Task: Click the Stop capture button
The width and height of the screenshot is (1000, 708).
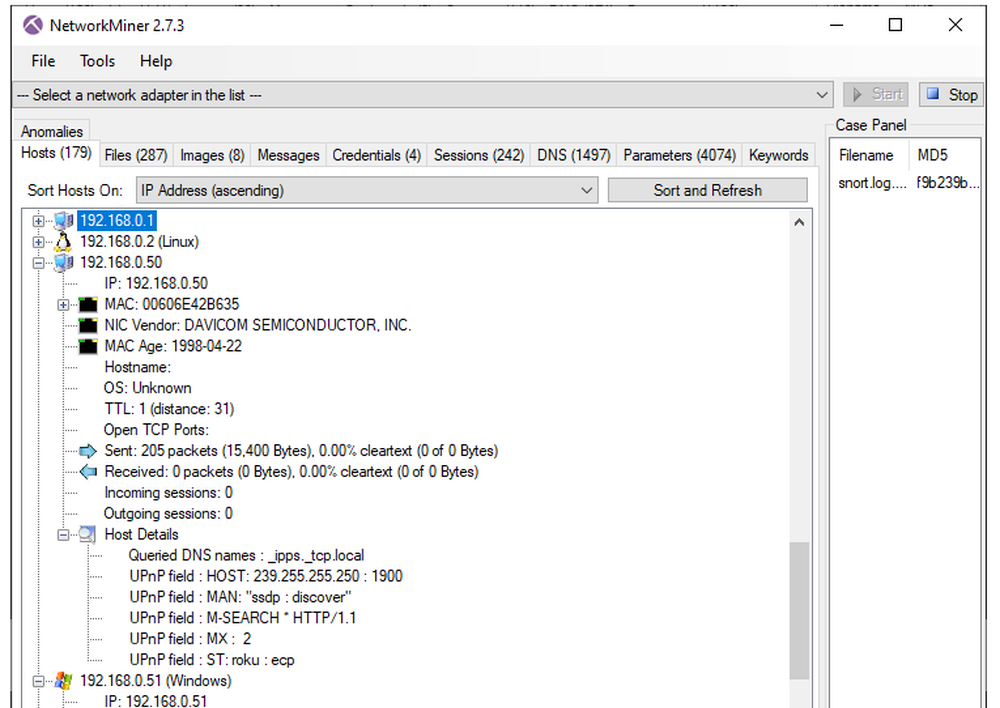Action: click(952, 94)
